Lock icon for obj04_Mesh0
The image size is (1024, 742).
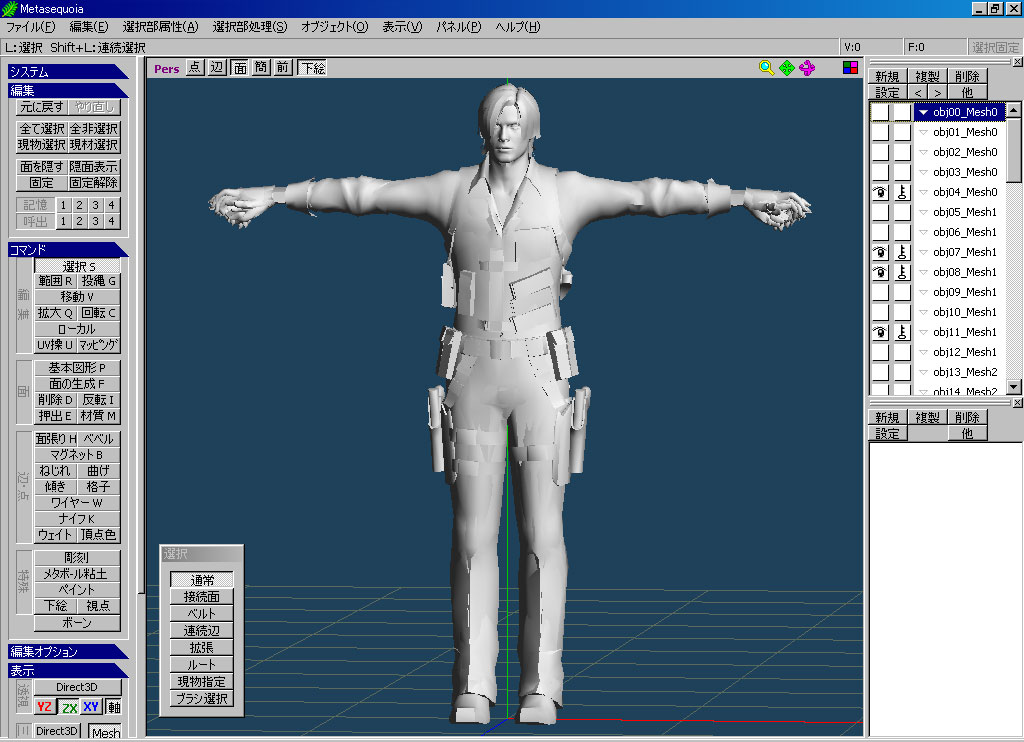(x=902, y=192)
